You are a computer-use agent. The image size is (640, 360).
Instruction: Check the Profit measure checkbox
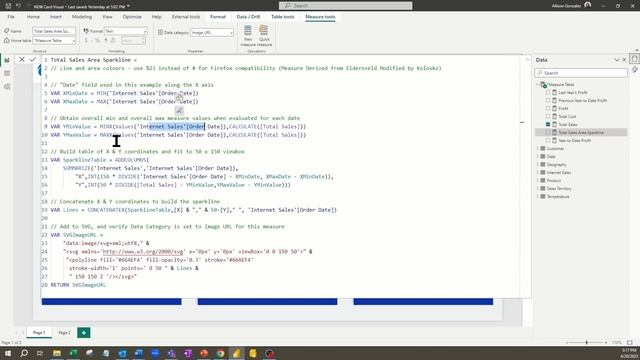pos(548,109)
